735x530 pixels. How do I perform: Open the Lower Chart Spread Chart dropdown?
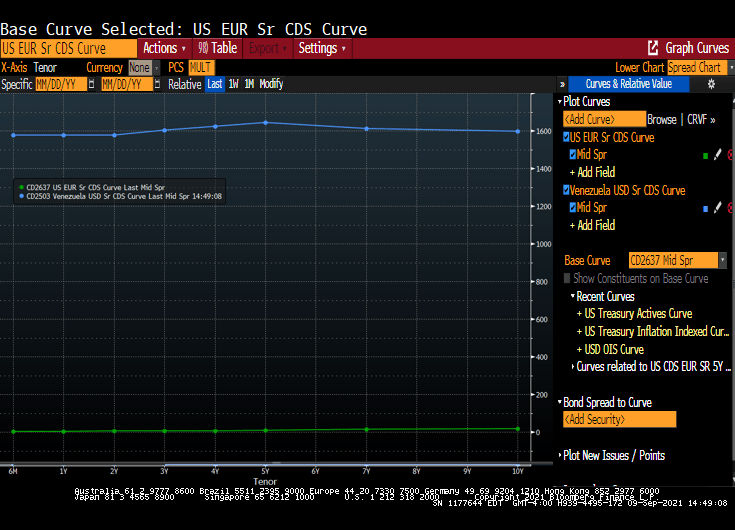(x=725, y=68)
